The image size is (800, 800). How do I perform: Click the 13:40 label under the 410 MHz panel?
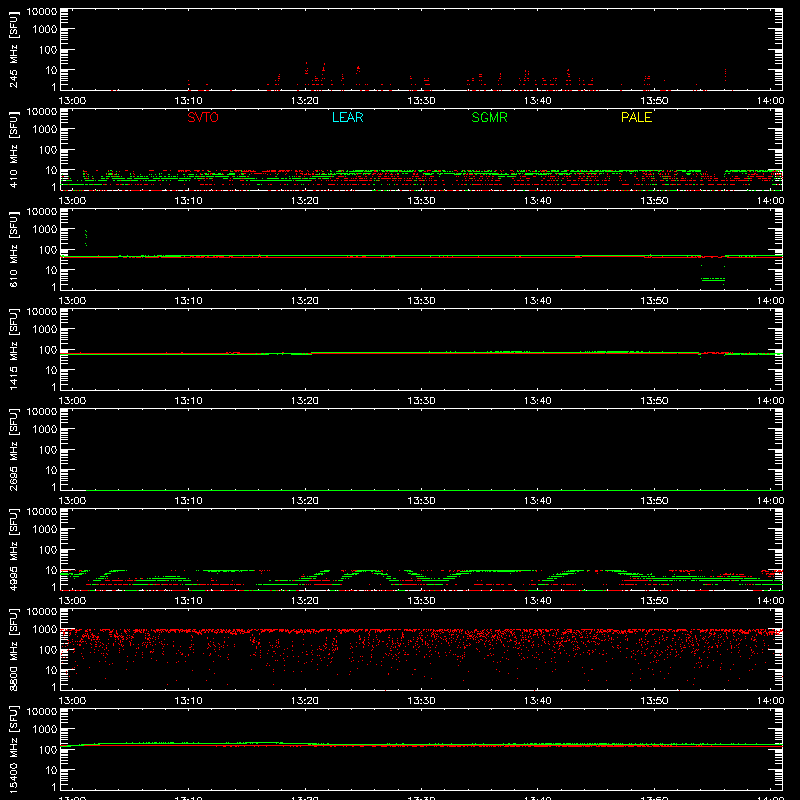point(537,201)
